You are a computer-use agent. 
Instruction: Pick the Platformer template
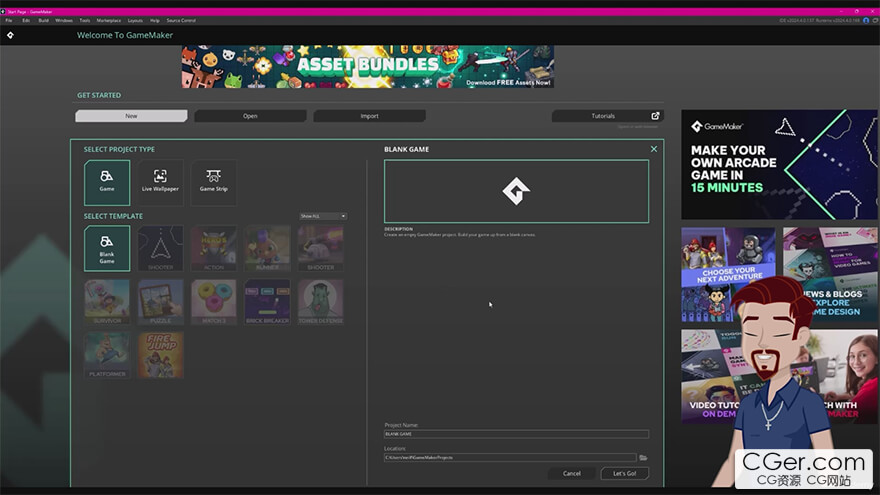[x=107, y=355]
